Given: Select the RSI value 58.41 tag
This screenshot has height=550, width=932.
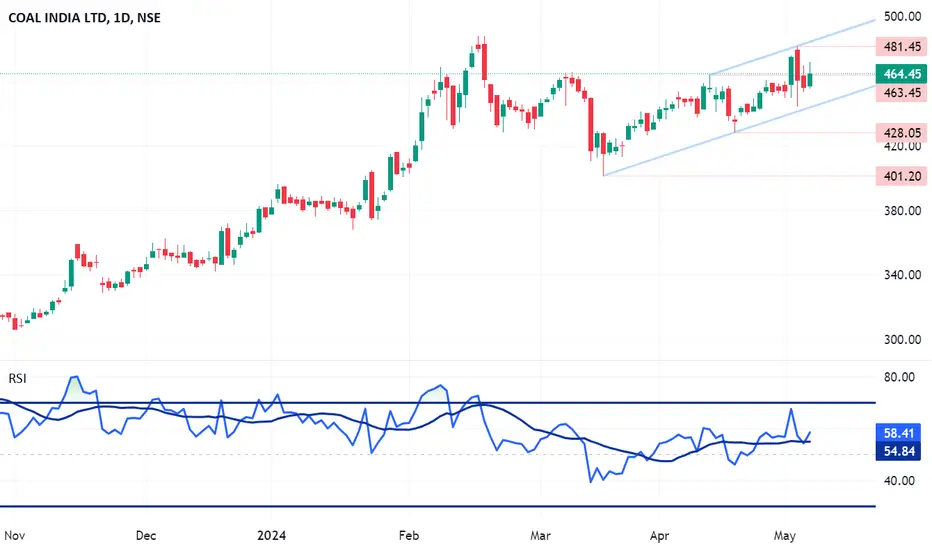Looking at the screenshot, I should pos(898,433).
